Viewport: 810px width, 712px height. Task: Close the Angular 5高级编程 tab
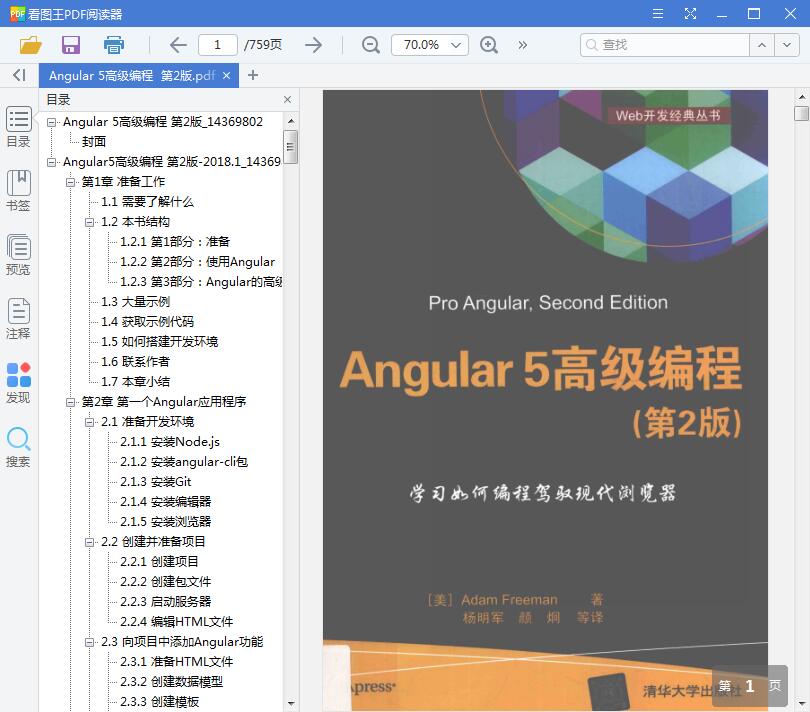coord(226,75)
